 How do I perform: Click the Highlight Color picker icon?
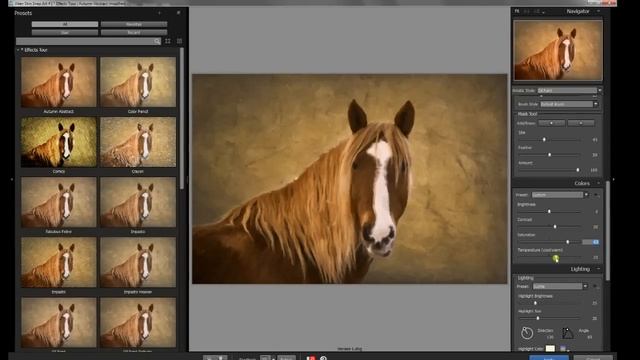[x=563, y=349]
